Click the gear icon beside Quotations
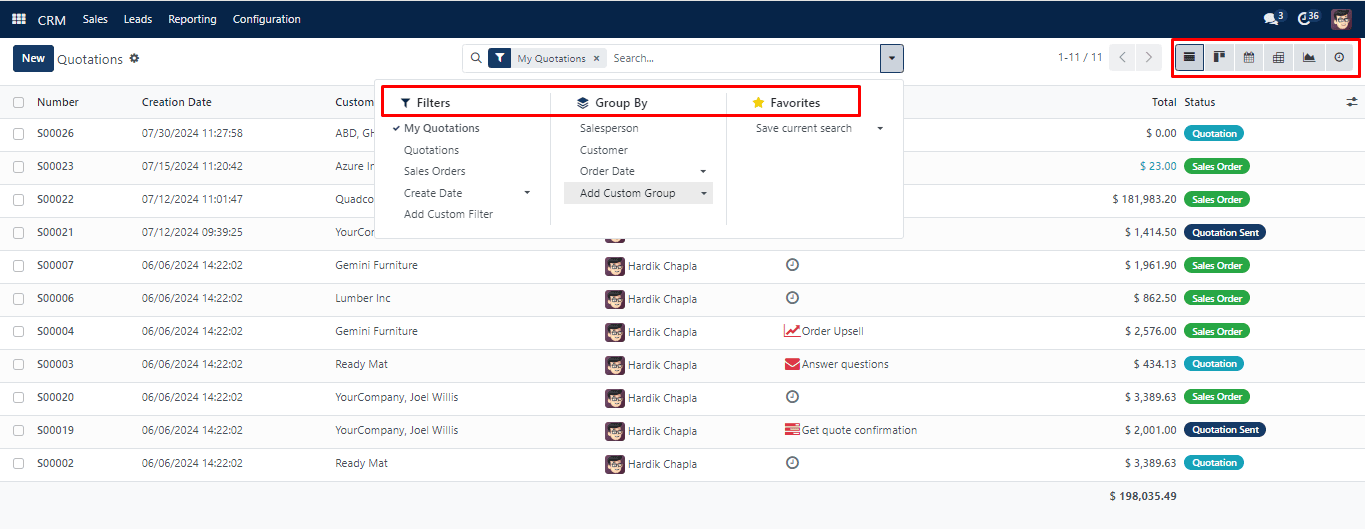The image size is (1365, 529). [135, 59]
